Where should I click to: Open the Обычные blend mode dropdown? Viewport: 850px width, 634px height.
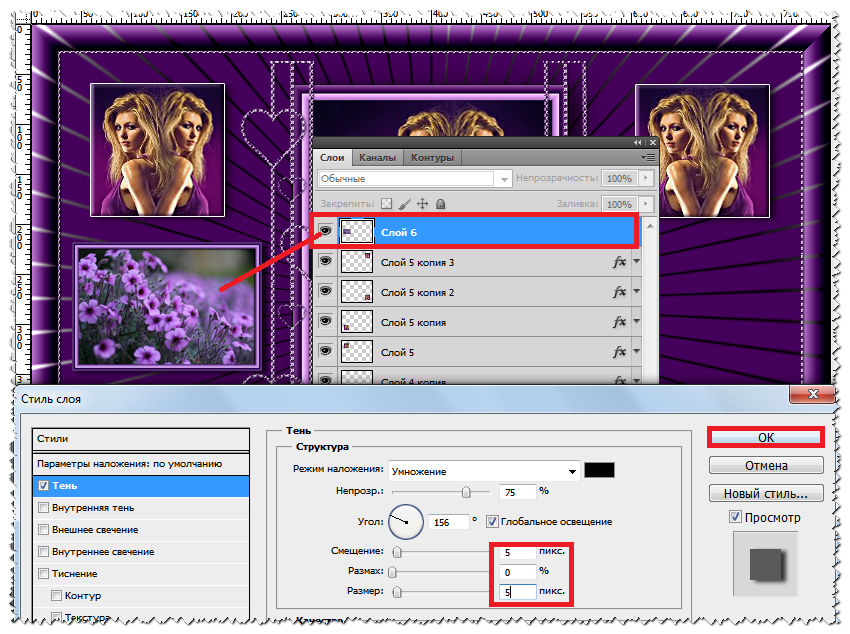[x=414, y=178]
